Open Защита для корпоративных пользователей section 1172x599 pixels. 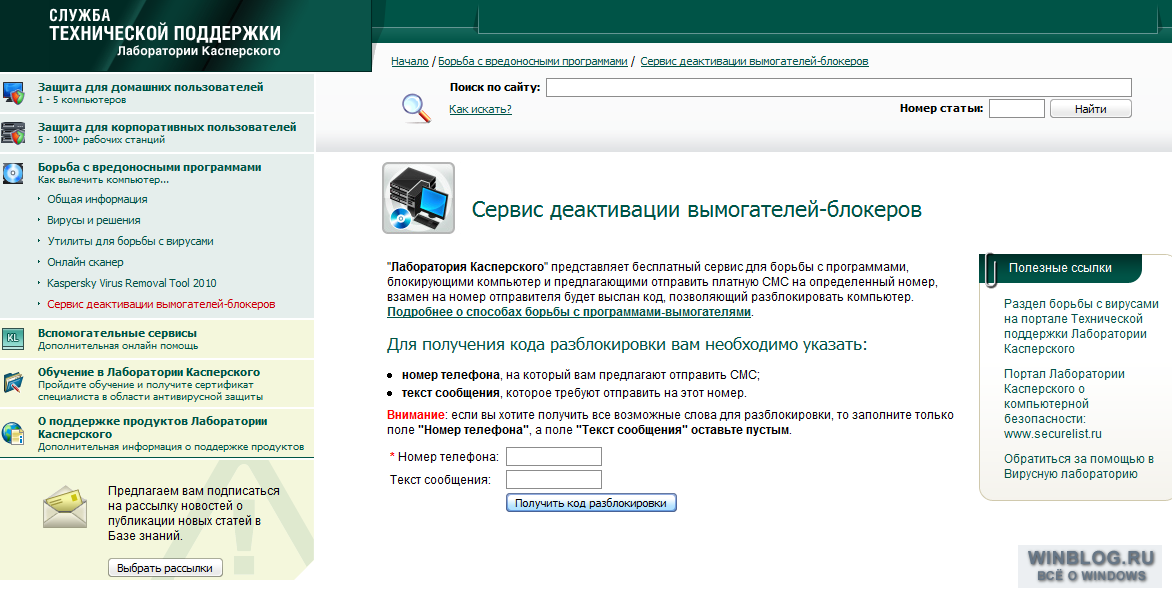click(x=167, y=127)
